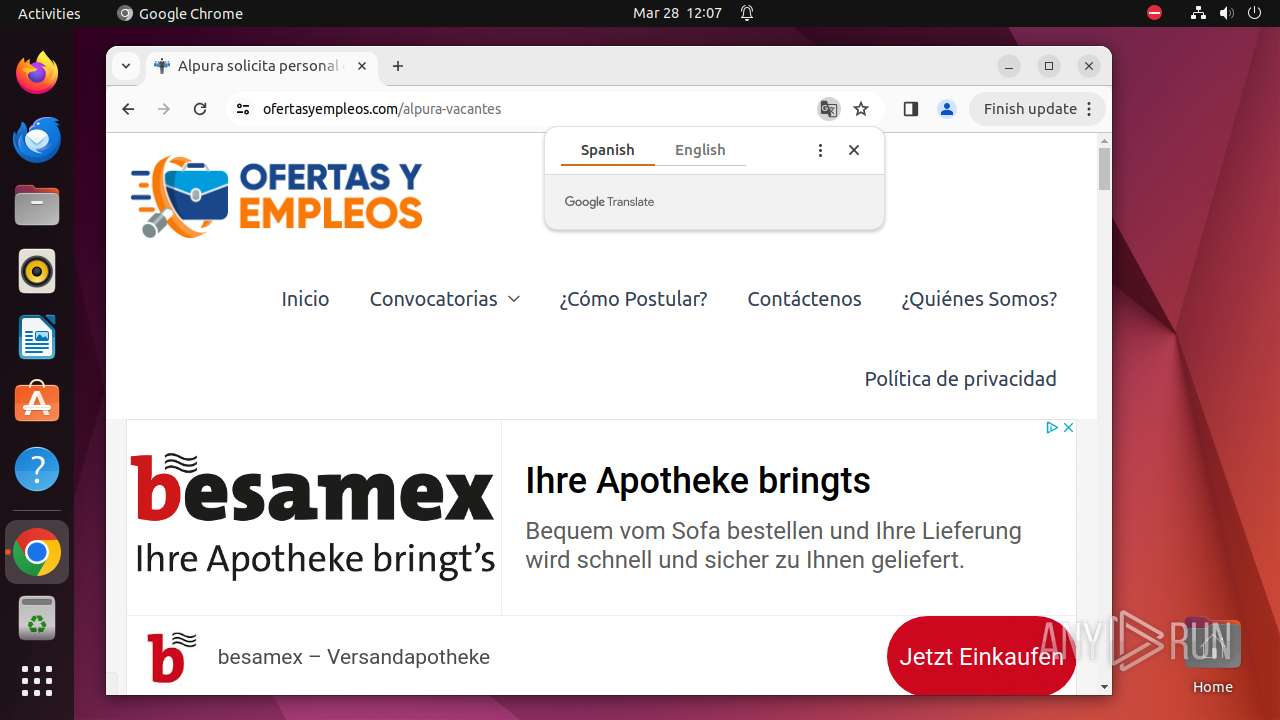Launch Firefox from the dock

pyautogui.click(x=37, y=73)
